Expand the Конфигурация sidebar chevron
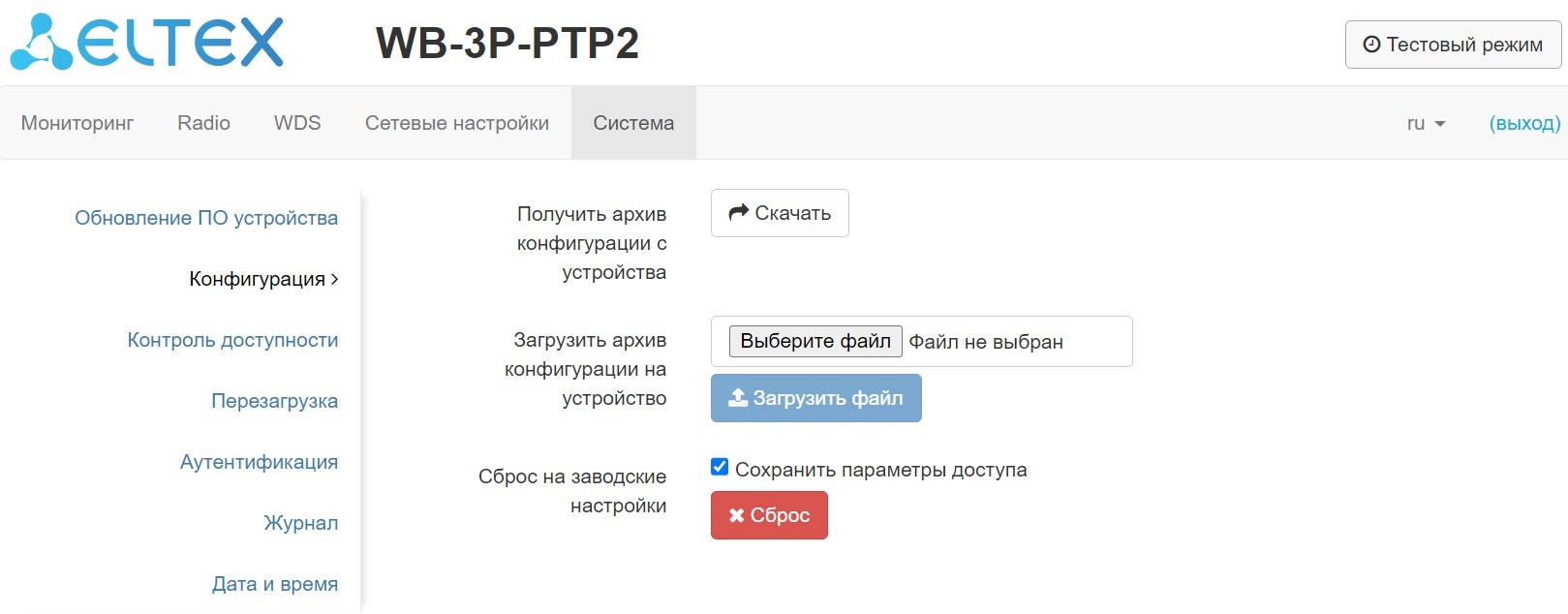The width and height of the screenshot is (1568, 614). pyautogui.click(x=334, y=279)
